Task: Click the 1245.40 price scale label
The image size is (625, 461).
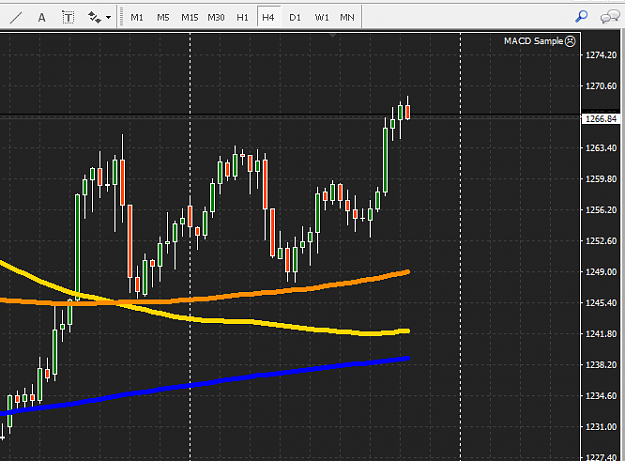Action: 601,303
